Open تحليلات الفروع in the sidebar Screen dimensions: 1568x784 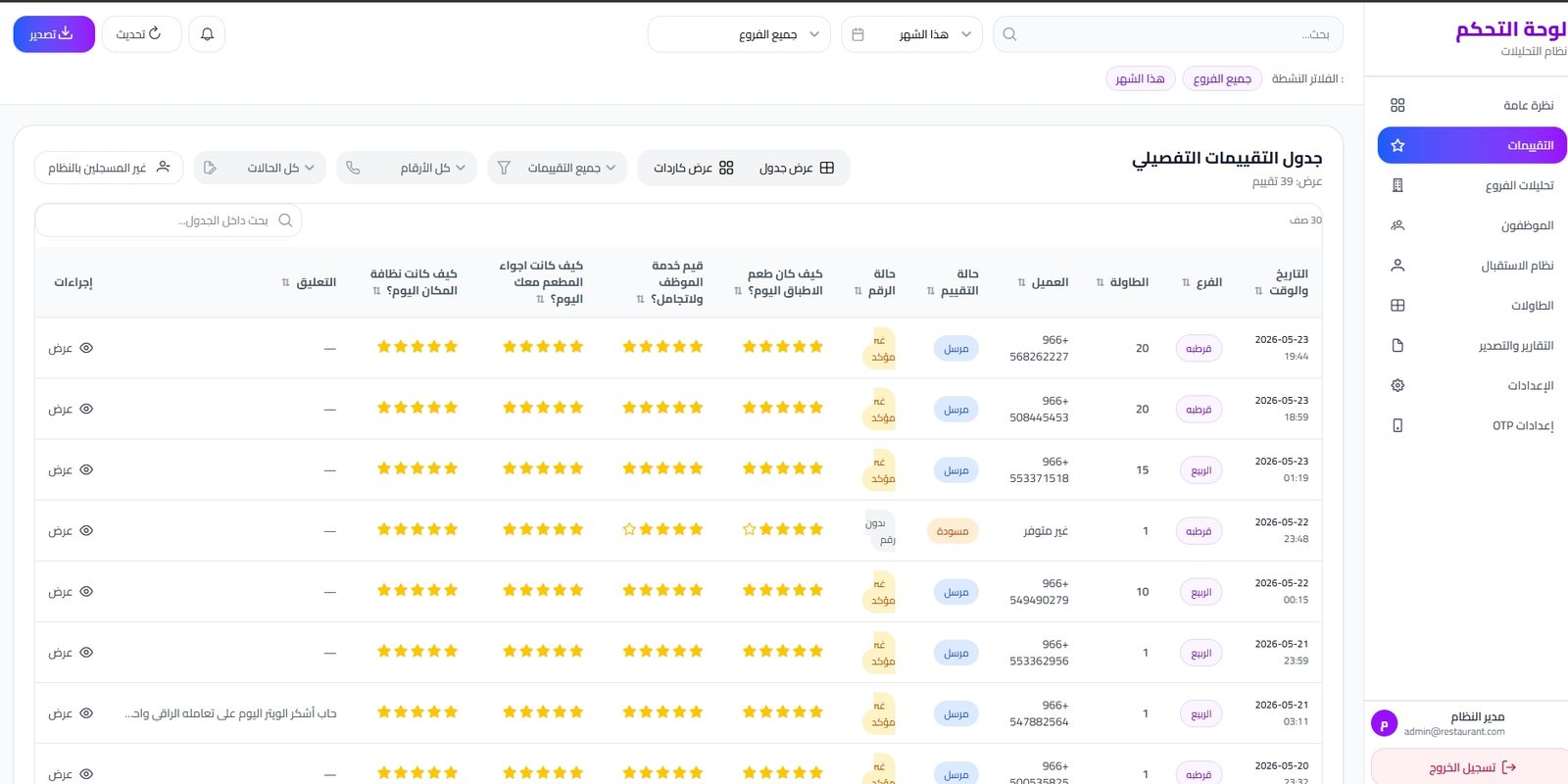pos(1472,185)
